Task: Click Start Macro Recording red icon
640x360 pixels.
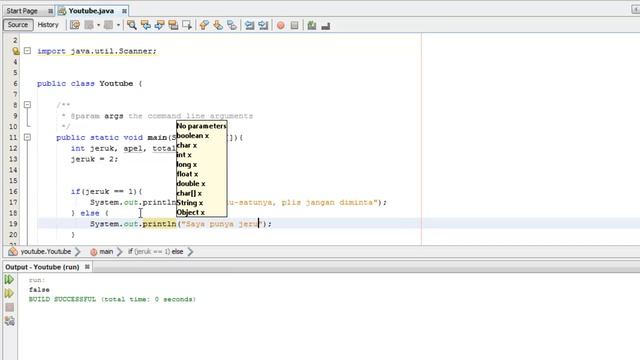Action: point(280,25)
